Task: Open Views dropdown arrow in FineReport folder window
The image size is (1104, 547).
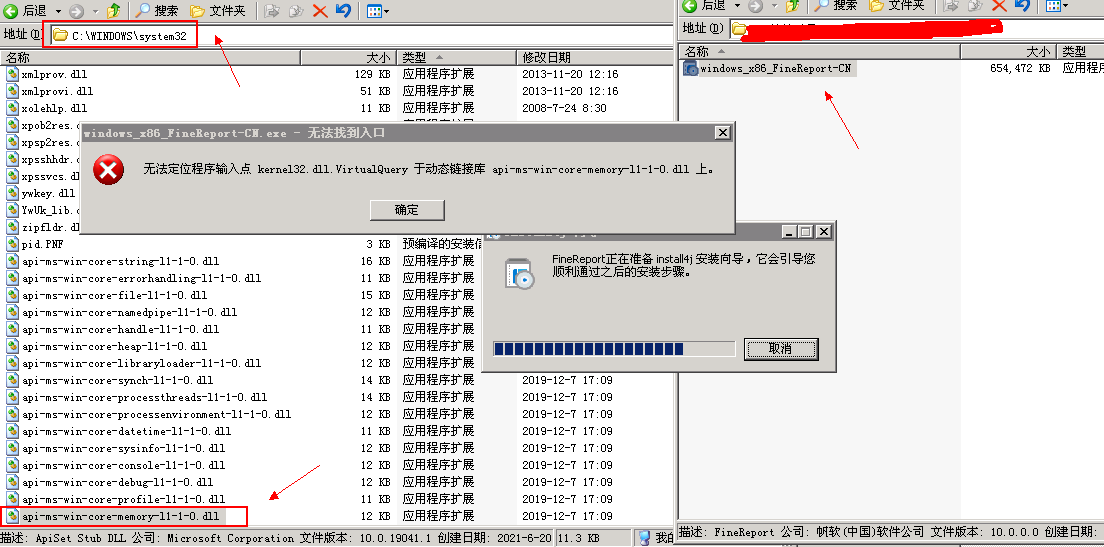Action: [1066, 6]
